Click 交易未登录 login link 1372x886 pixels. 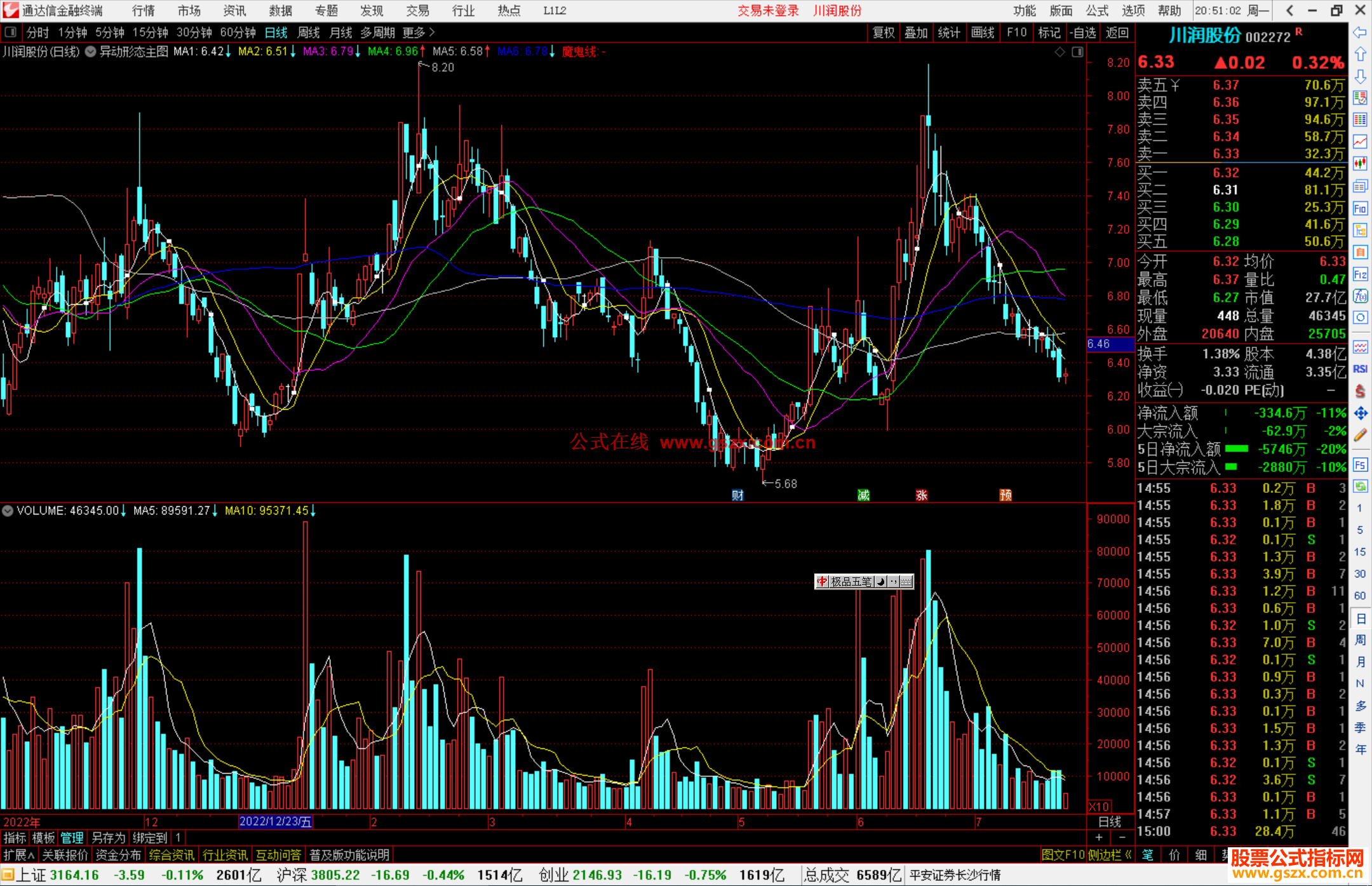(x=768, y=11)
